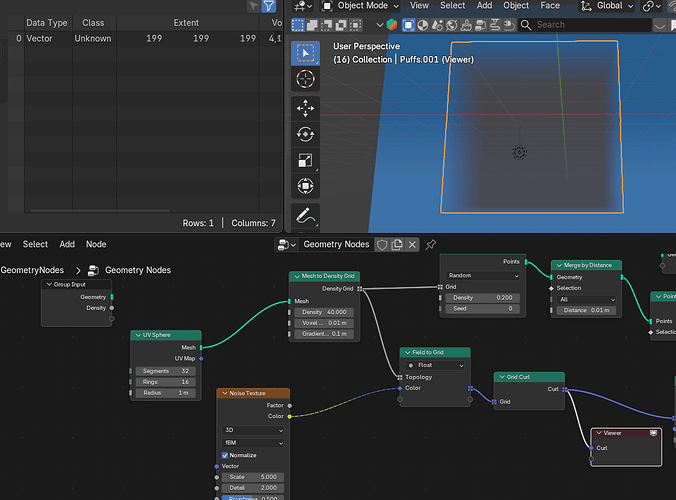Toggle the spreadsheet row filter funnel
The height and width of the screenshot is (500, 676).
[x=269, y=6]
